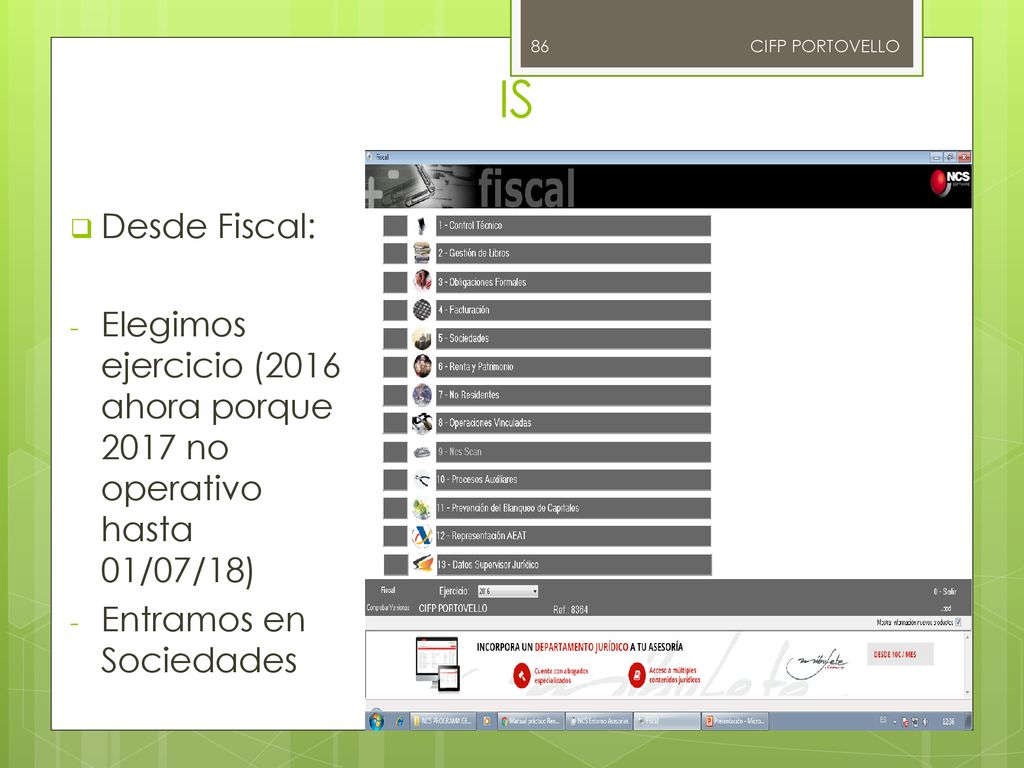Image resolution: width=1024 pixels, height=768 pixels.
Task: Enter '5 - Sociedades' module
Action: tap(573, 338)
